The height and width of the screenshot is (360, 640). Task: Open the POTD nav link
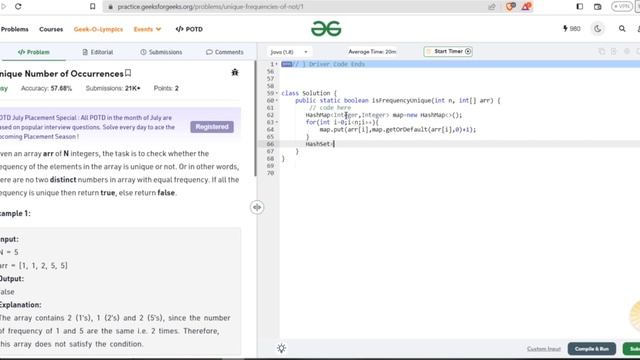click(189, 29)
